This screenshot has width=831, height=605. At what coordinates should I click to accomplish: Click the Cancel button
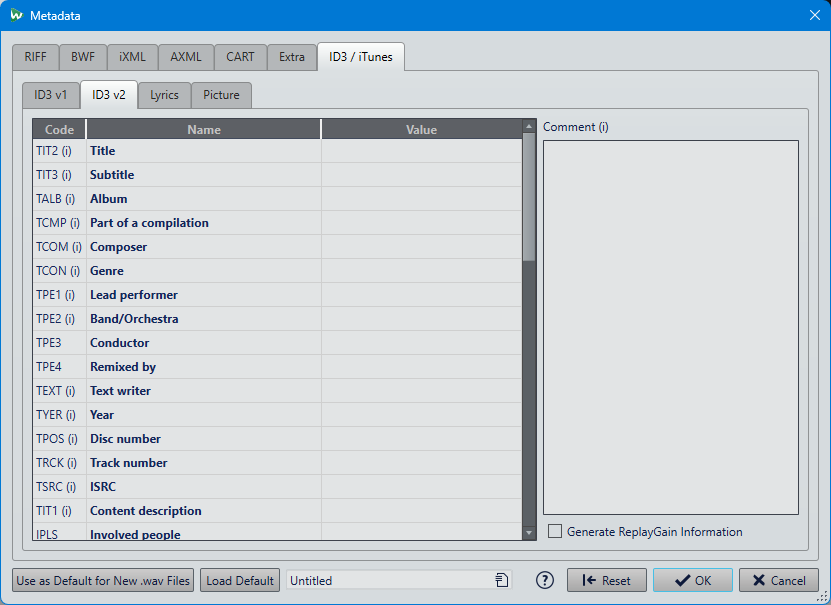pos(779,581)
